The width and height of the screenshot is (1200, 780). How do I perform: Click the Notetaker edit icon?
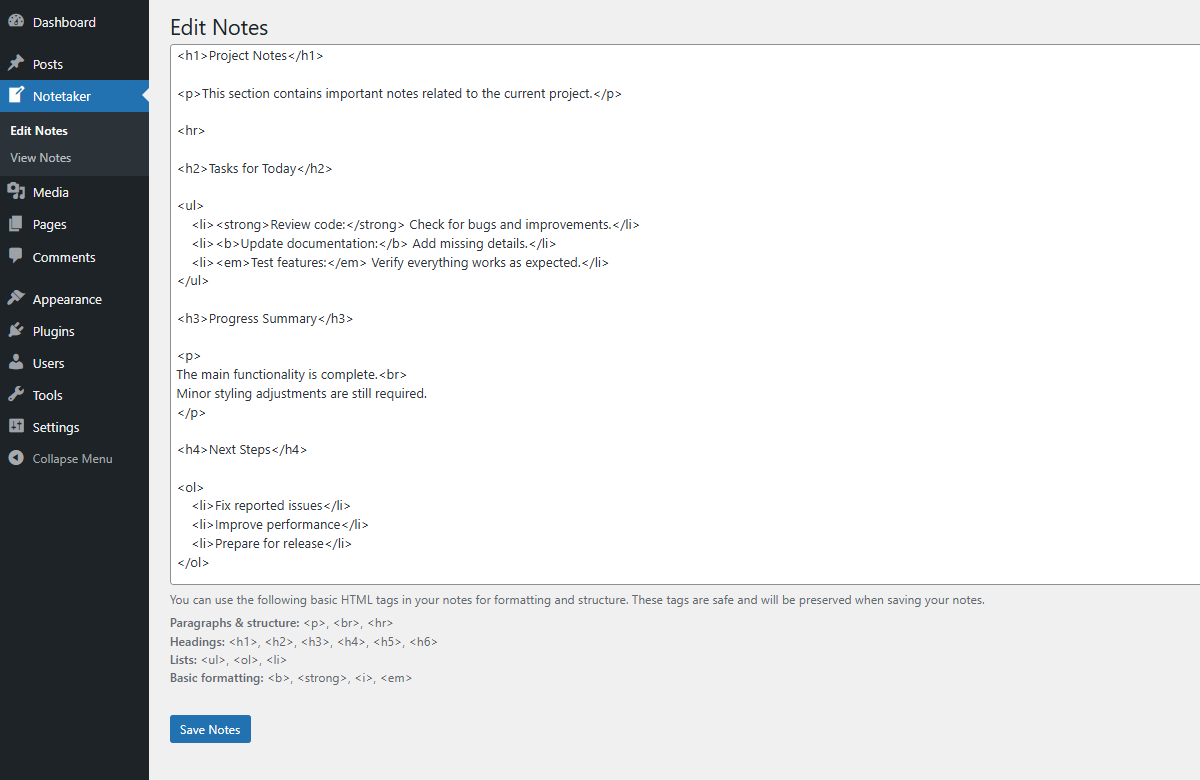click(16, 96)
